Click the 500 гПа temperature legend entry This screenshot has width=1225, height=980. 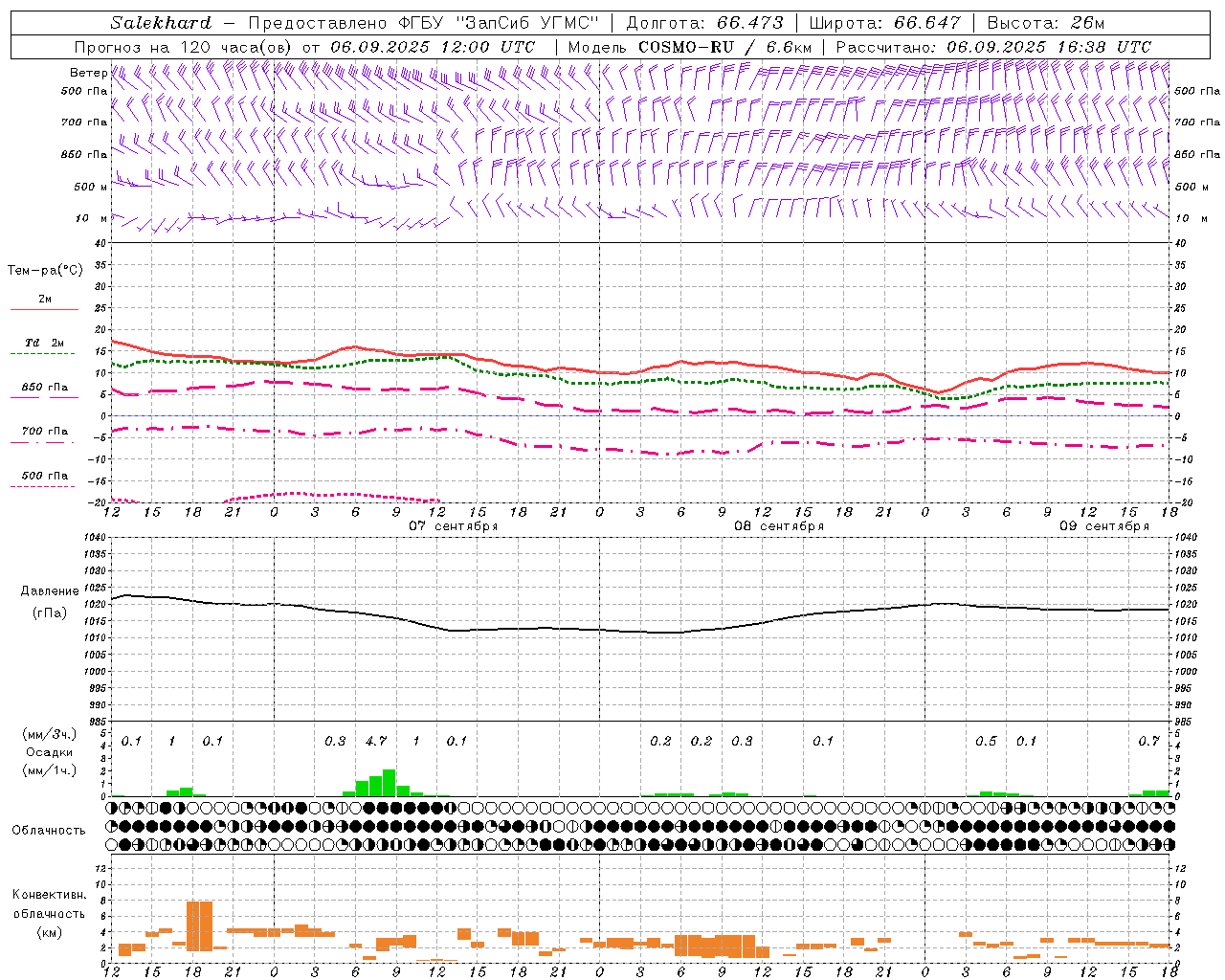click(45, 476)
